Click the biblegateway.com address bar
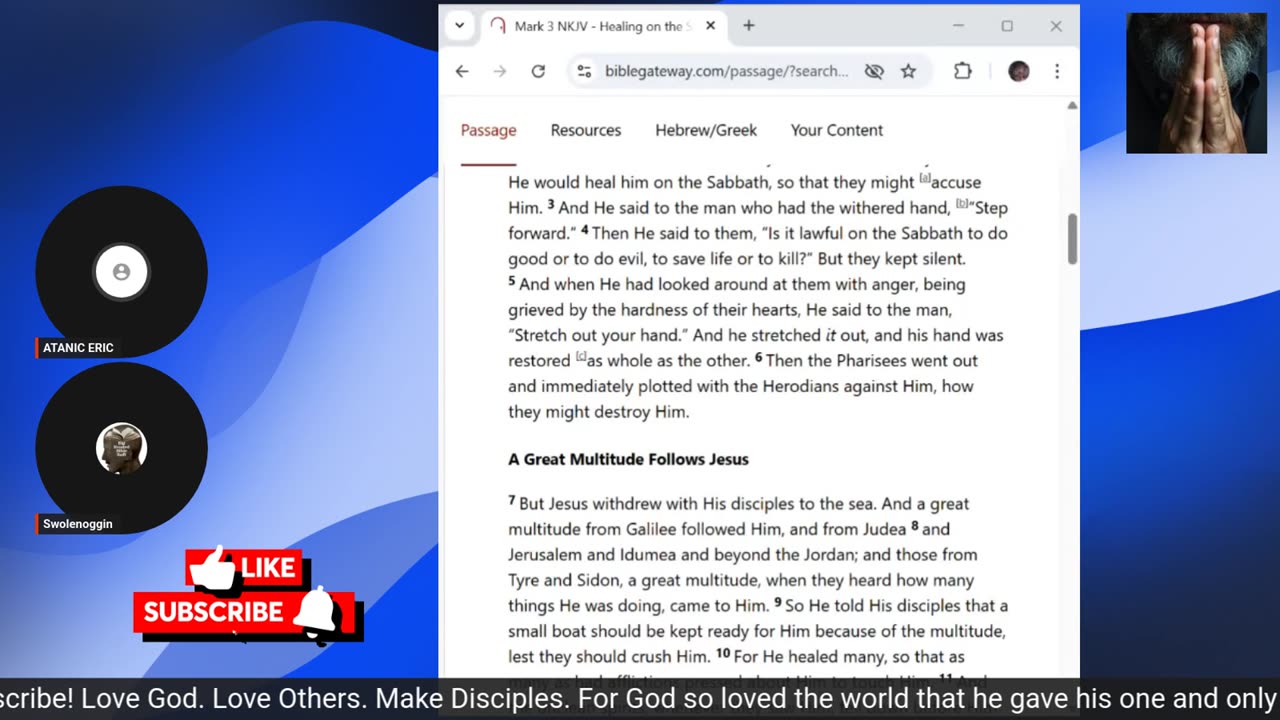Image resolution: width=1280 pixels, height=720 pixels. [x=726, y=71]
